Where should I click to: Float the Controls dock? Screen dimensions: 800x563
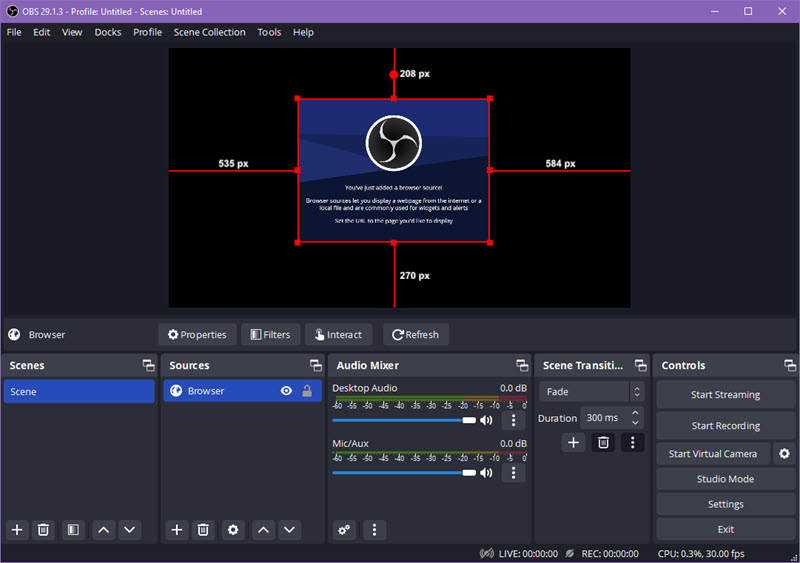(x=790, y=365)
